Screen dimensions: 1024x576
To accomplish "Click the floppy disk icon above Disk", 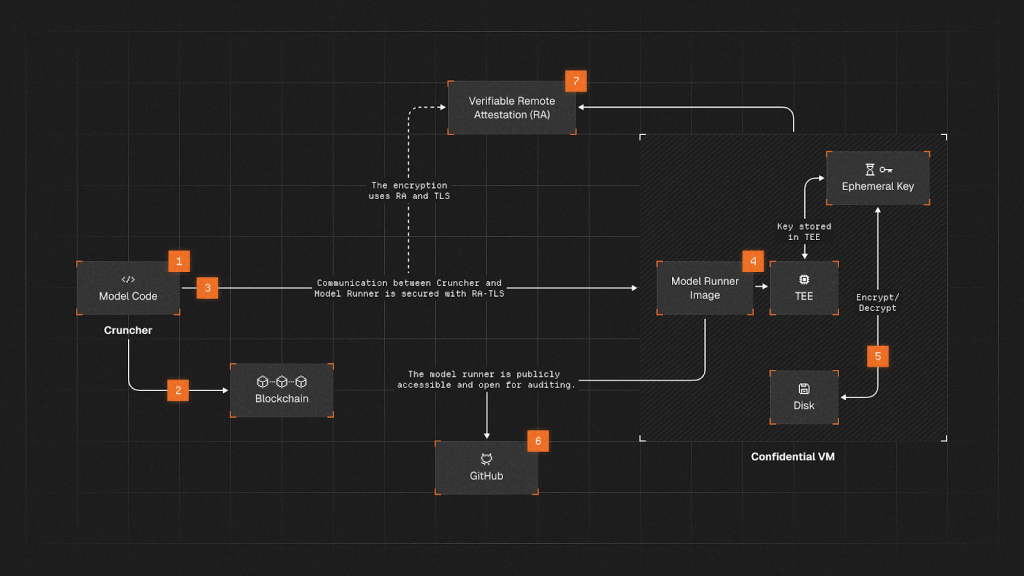I will [x=804, y=389].
